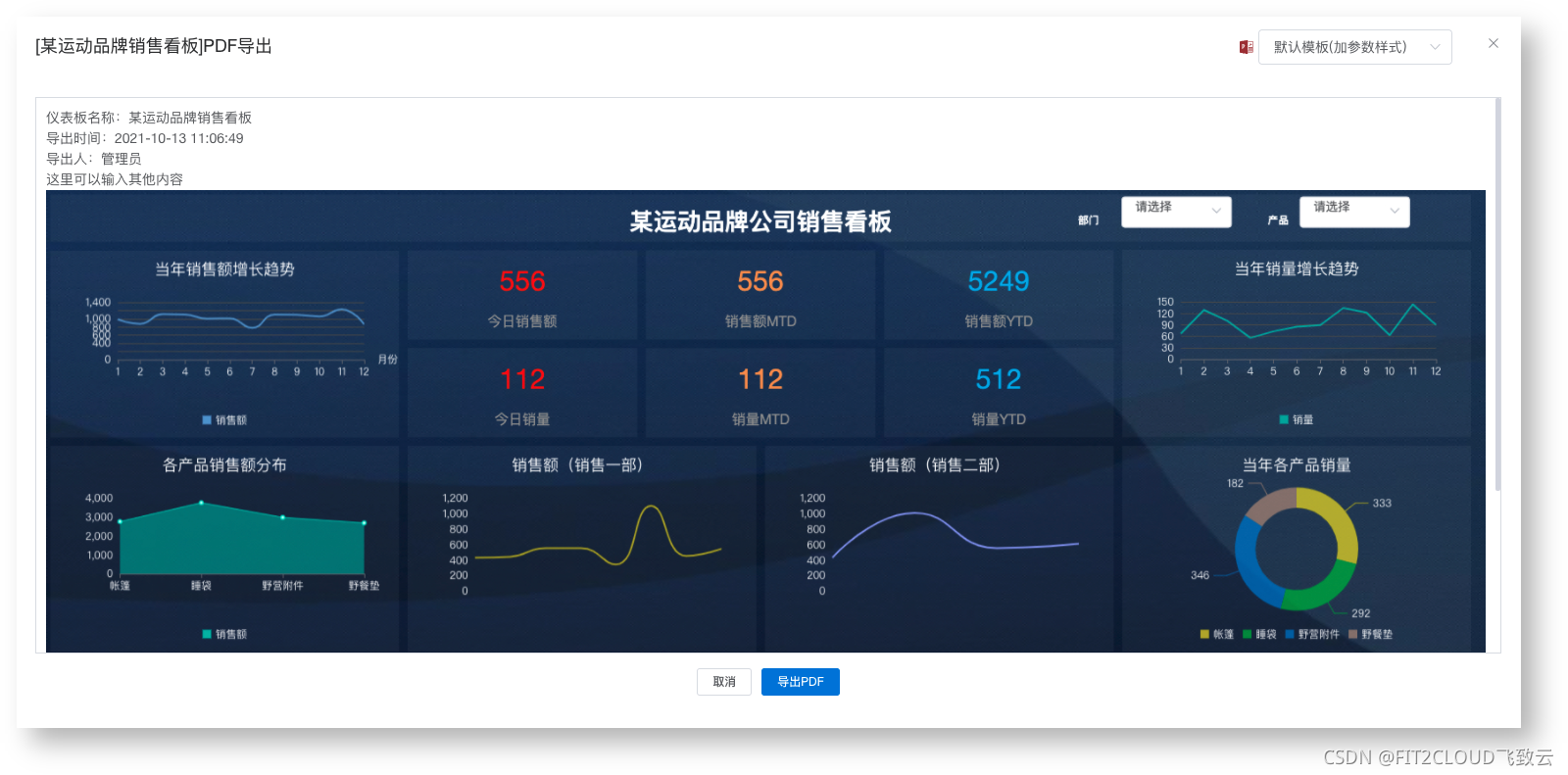Click the 今日销售额 value 556
The image size is (1568, 775).
pyautogui.click(x=522, y=282)
